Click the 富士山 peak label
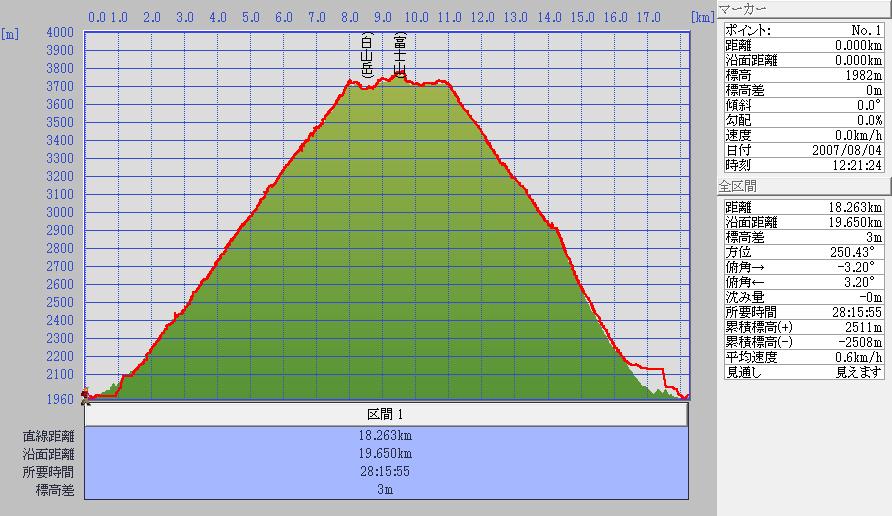The height and width of the screenshot is (516, 892). click(400, 55)
